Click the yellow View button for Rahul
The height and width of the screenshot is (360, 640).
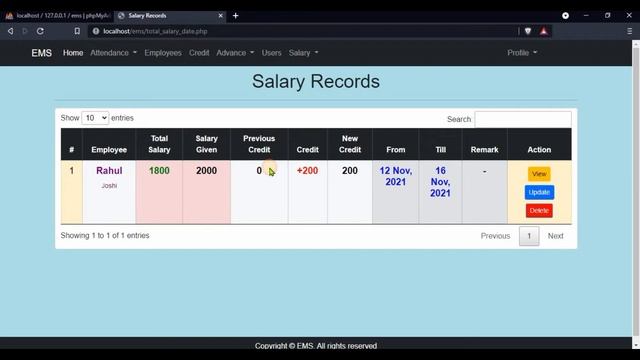click(539, 174)
